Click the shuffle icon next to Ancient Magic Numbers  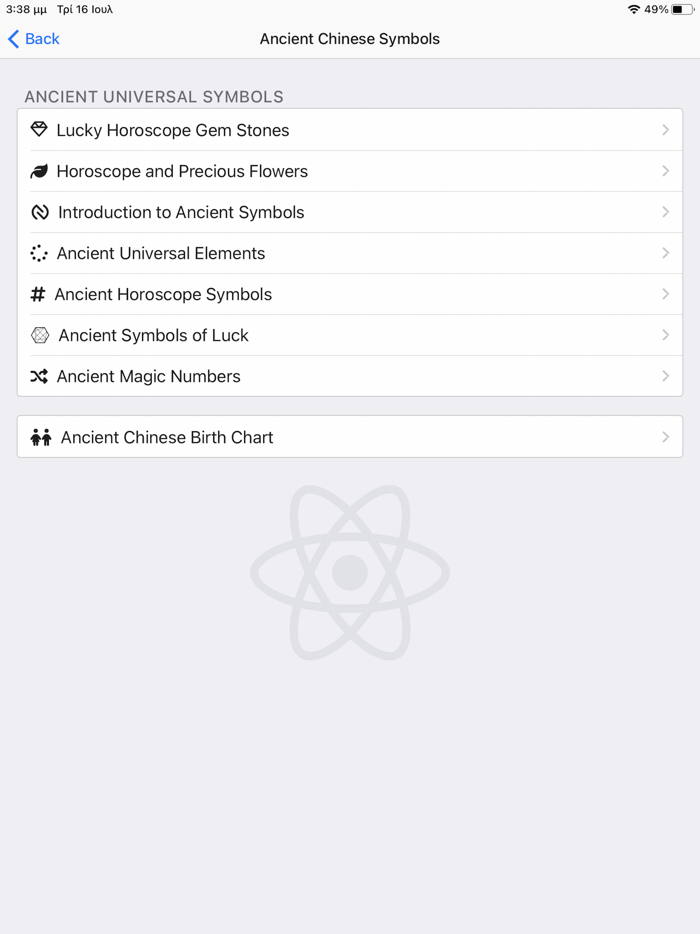[x=39, y=376]
